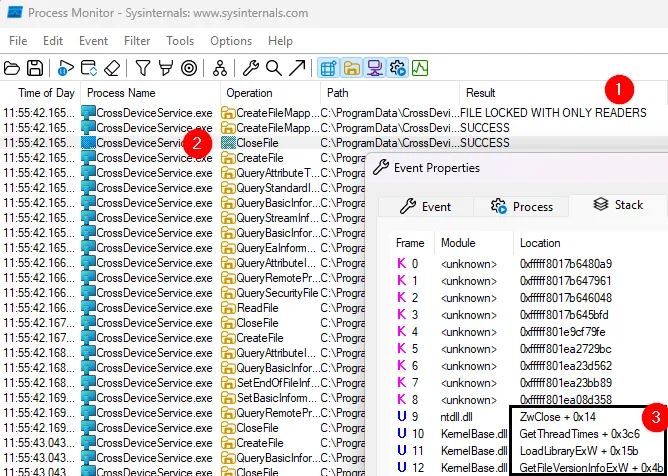Toggle Show Registry Activity icon

(x=327, y=68)
